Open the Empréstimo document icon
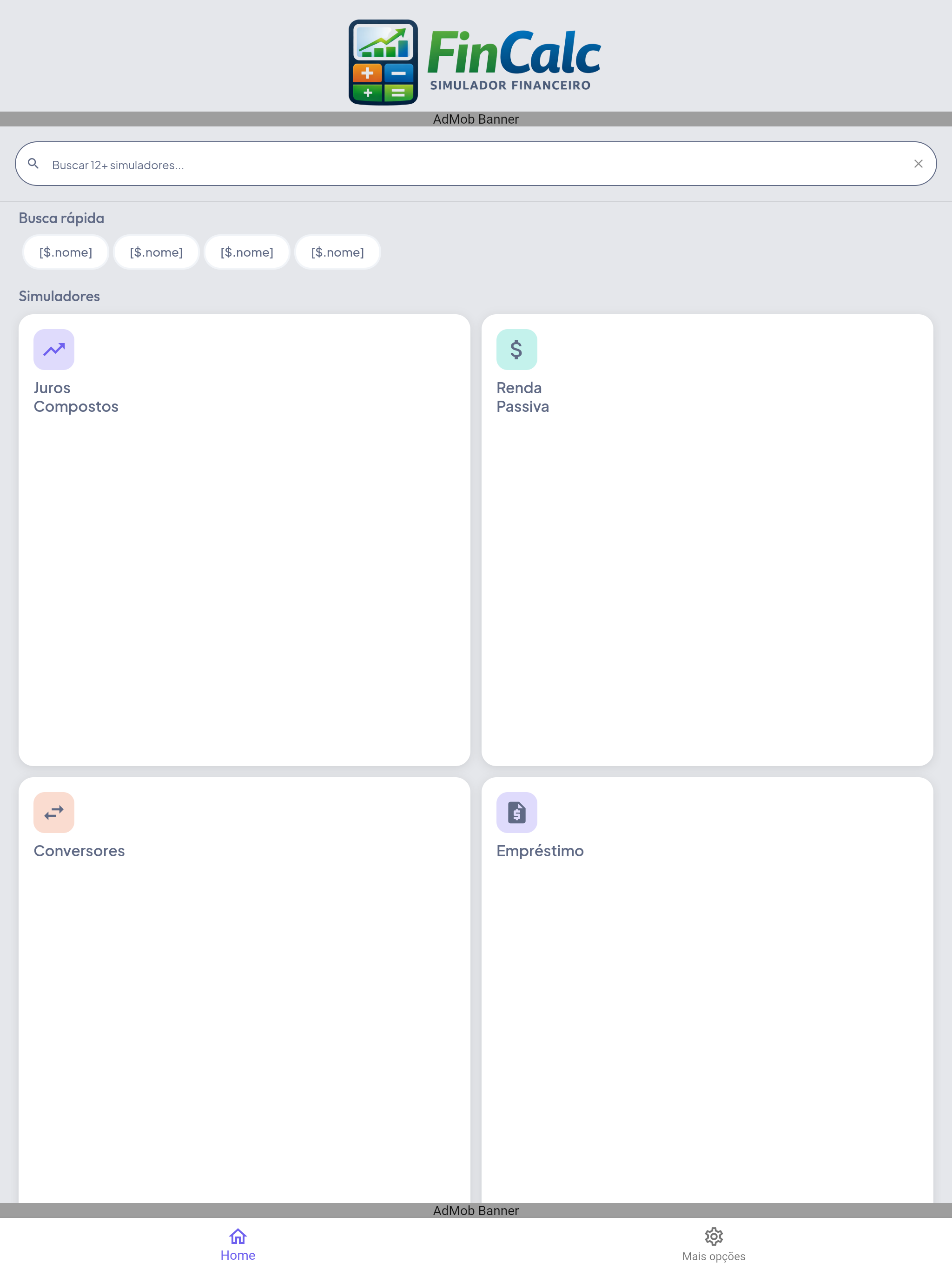 point(517,813)
